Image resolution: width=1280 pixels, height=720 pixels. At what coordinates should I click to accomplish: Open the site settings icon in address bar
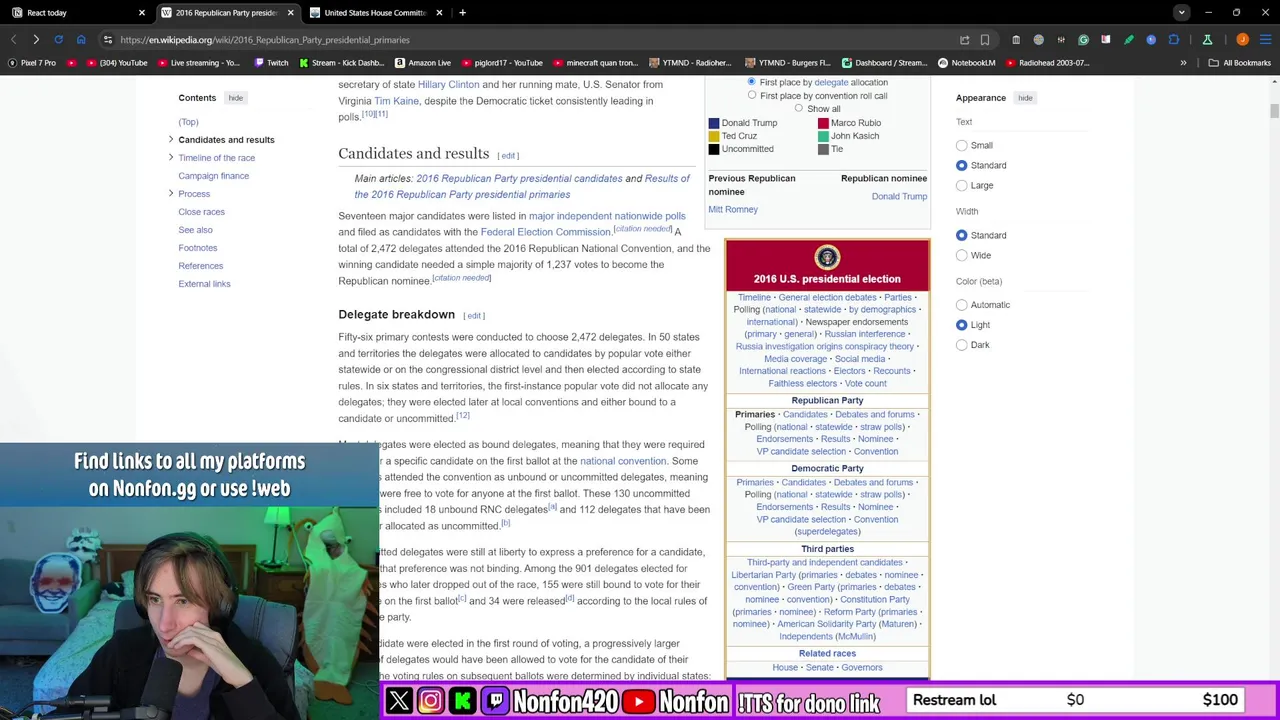(x=107, y=40)
